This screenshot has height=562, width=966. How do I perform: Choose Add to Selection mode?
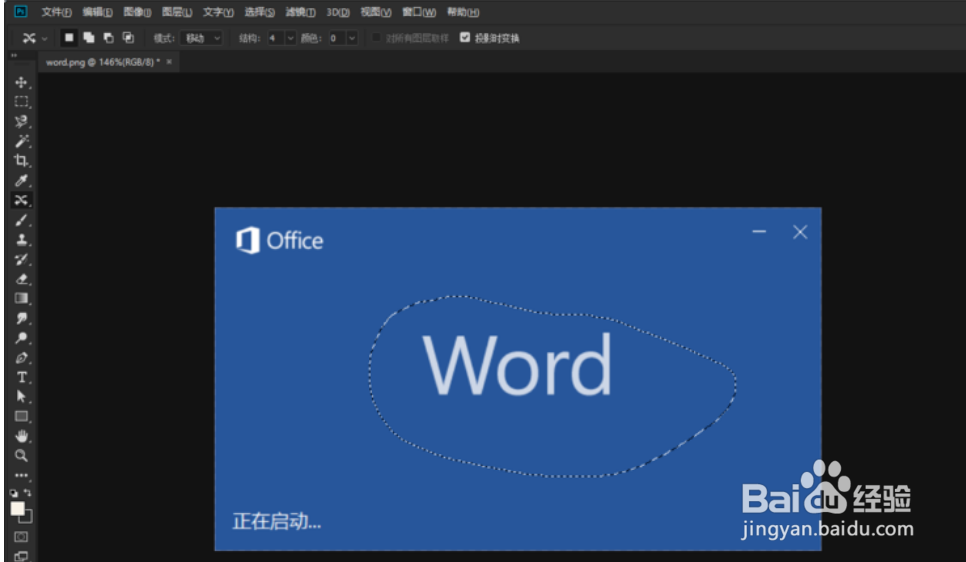pos(89,38)
